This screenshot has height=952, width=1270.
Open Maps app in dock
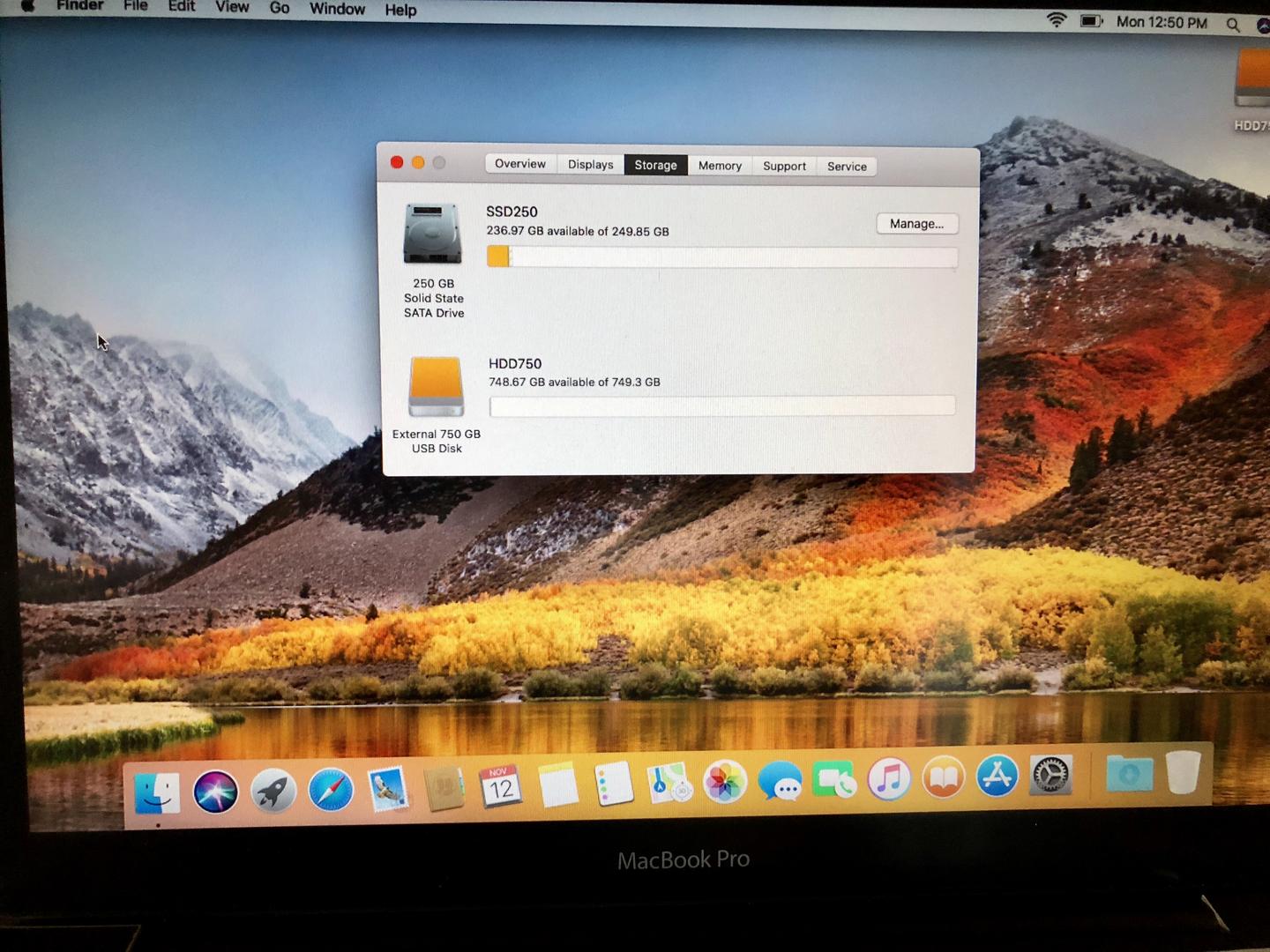pyautogui.click(x=669, y=783)
